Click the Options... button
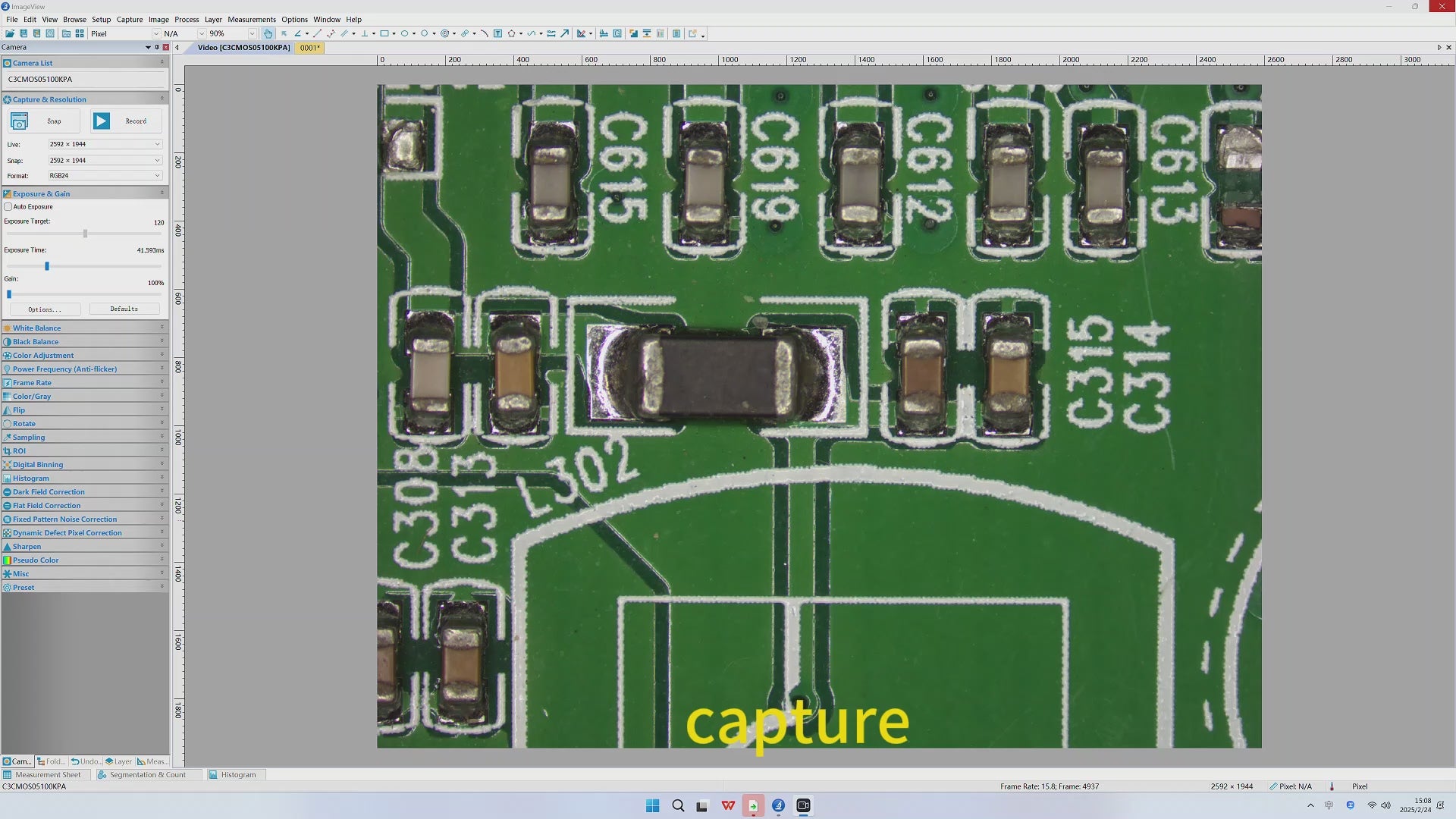Screen dimensions: 1456x819 (45, 309)
